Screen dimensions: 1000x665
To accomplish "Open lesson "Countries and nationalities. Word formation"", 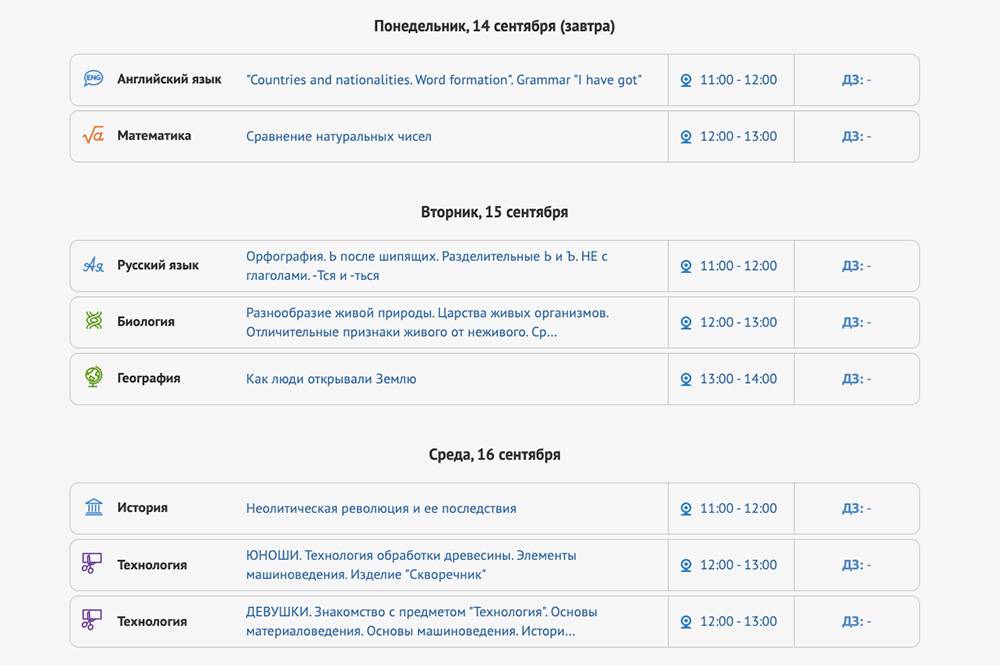I will point(443,80).
